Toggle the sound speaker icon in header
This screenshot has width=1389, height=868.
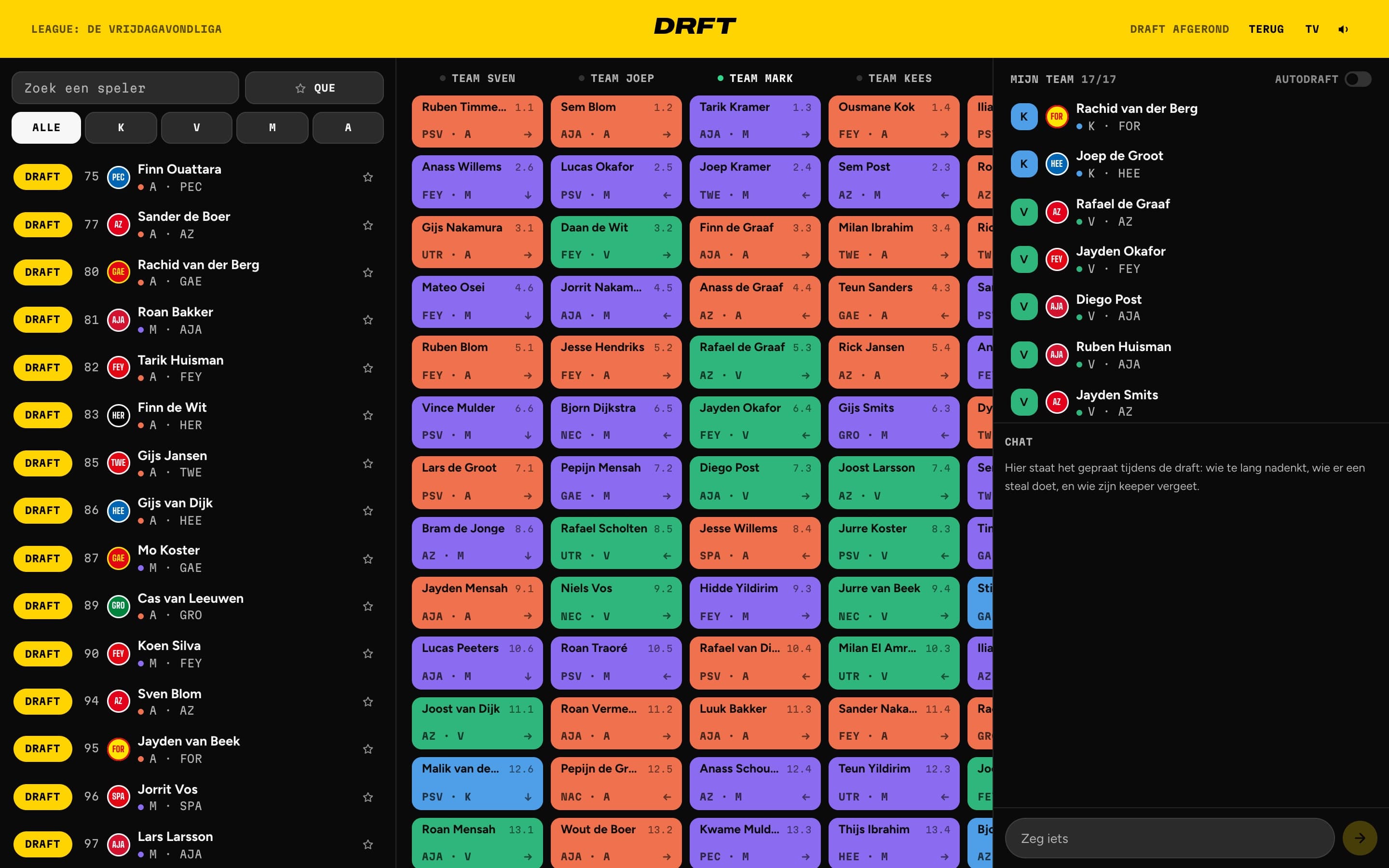click(1343, 29)
